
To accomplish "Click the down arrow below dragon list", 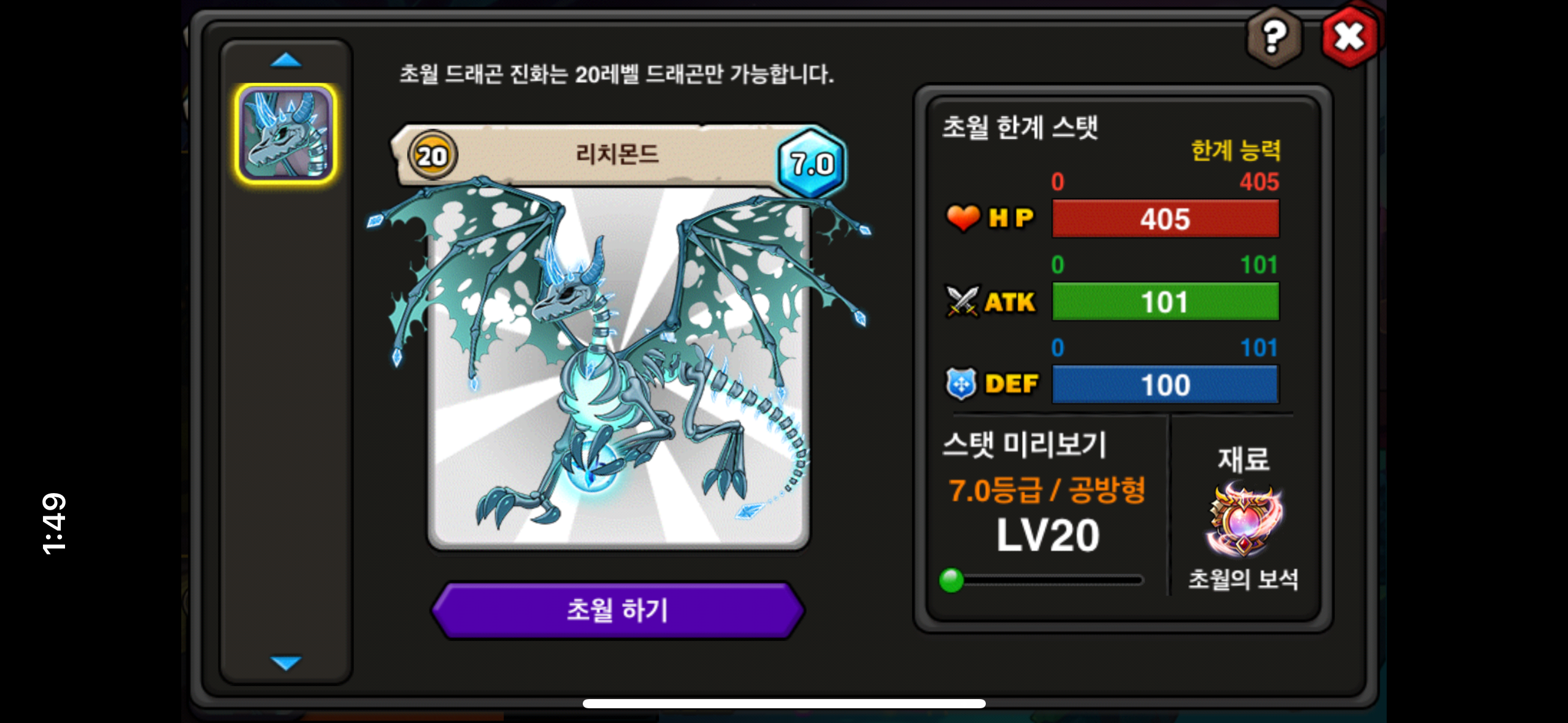I will 286,663.
